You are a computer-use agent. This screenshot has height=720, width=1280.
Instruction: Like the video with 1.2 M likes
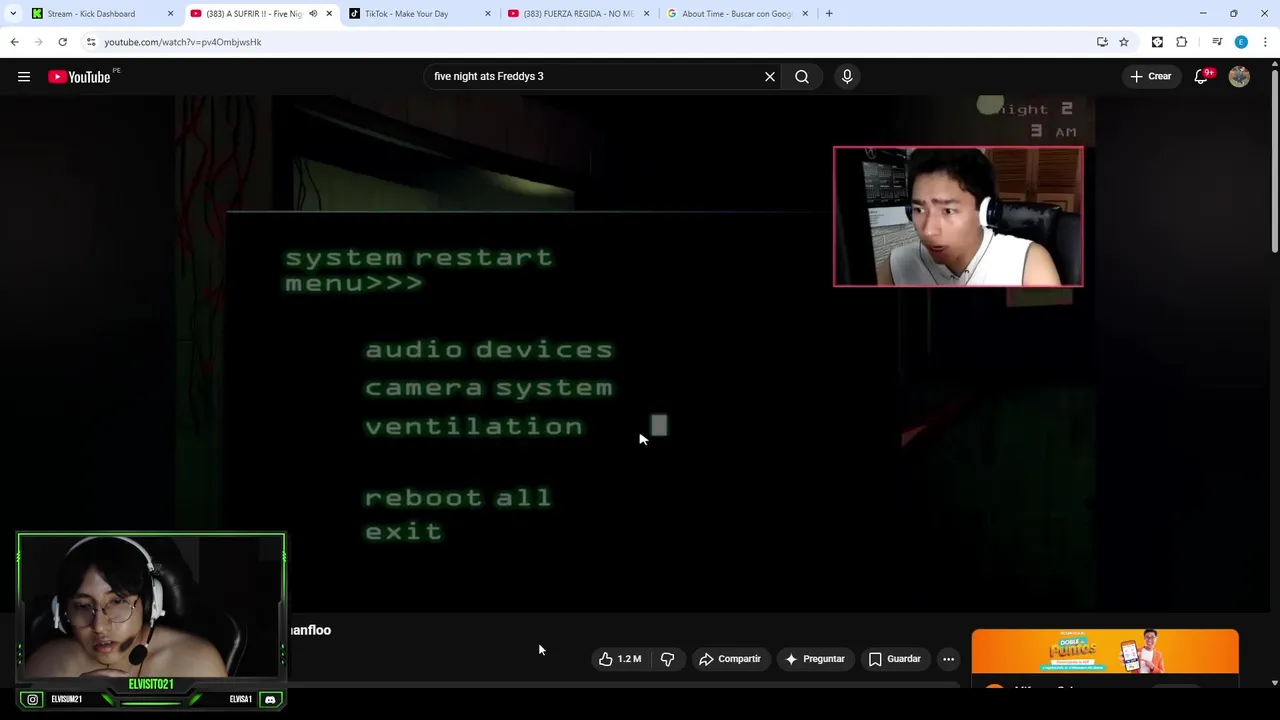tap(620, 659)
